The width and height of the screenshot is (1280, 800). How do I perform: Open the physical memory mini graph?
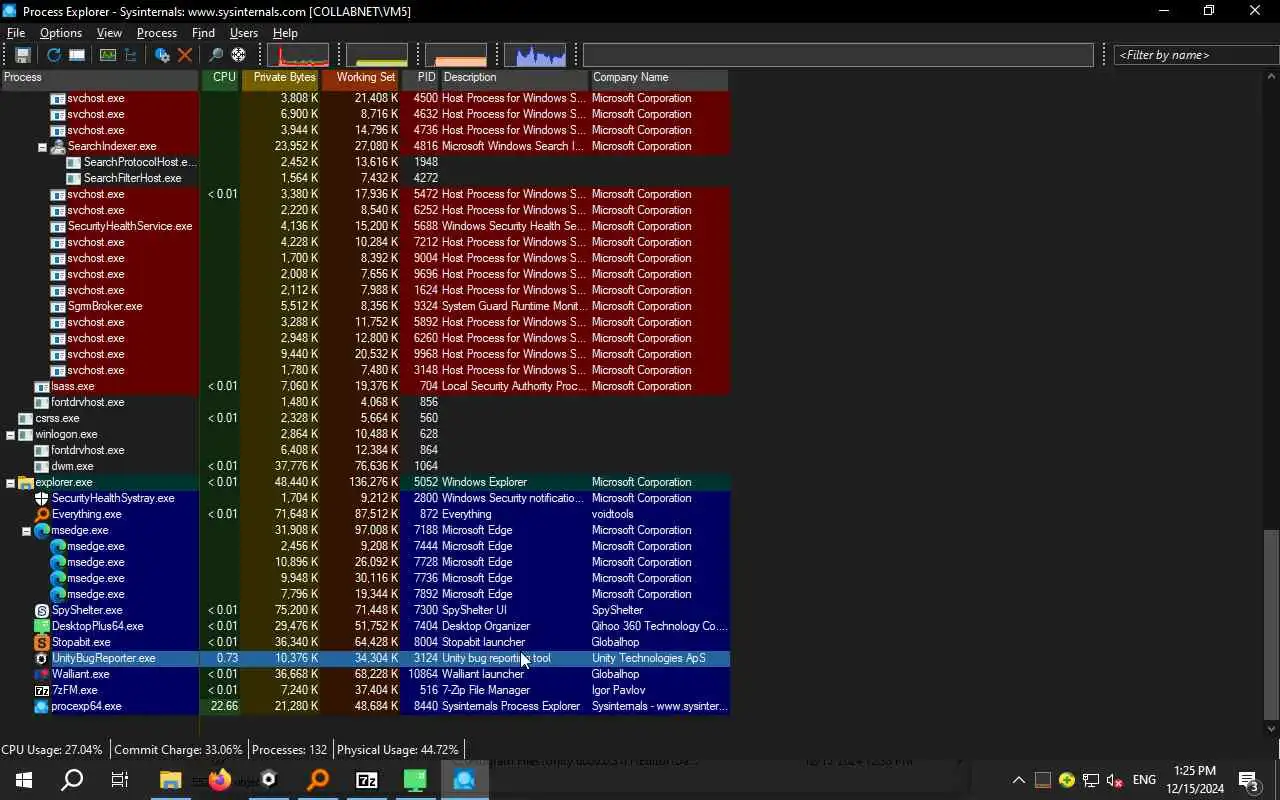click(456, 55)
